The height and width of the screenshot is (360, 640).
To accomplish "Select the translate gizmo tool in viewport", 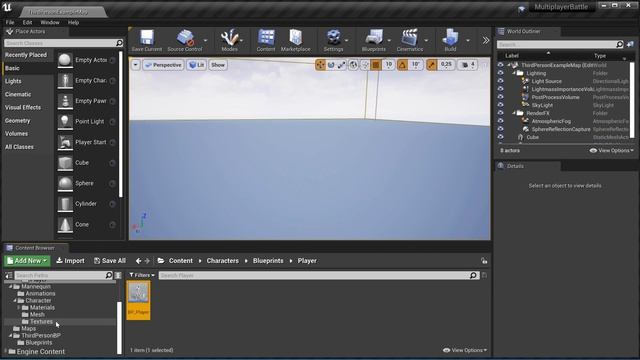I will point(320,64).
